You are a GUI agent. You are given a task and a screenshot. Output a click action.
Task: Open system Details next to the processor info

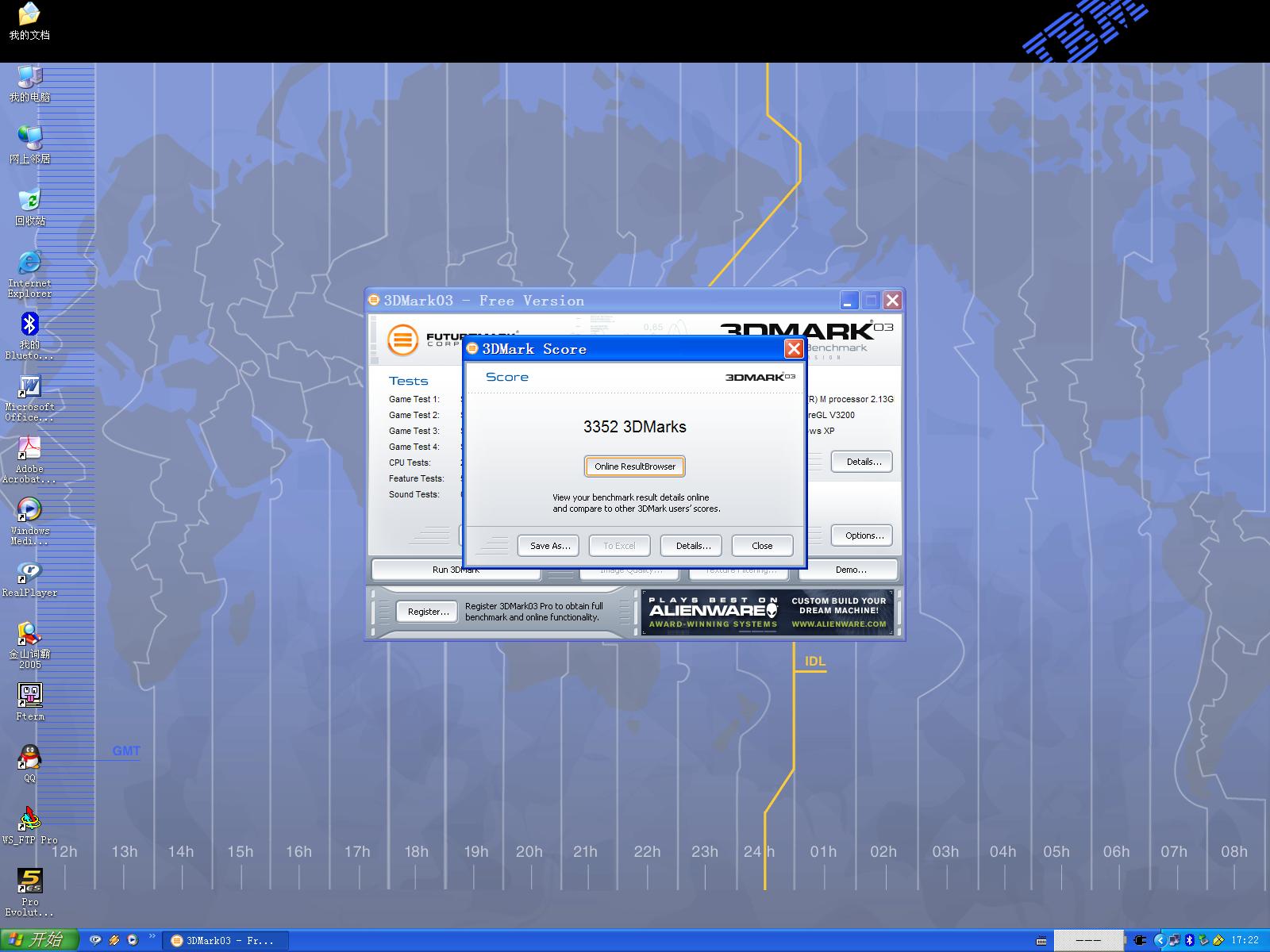click(x=862, y=462)
